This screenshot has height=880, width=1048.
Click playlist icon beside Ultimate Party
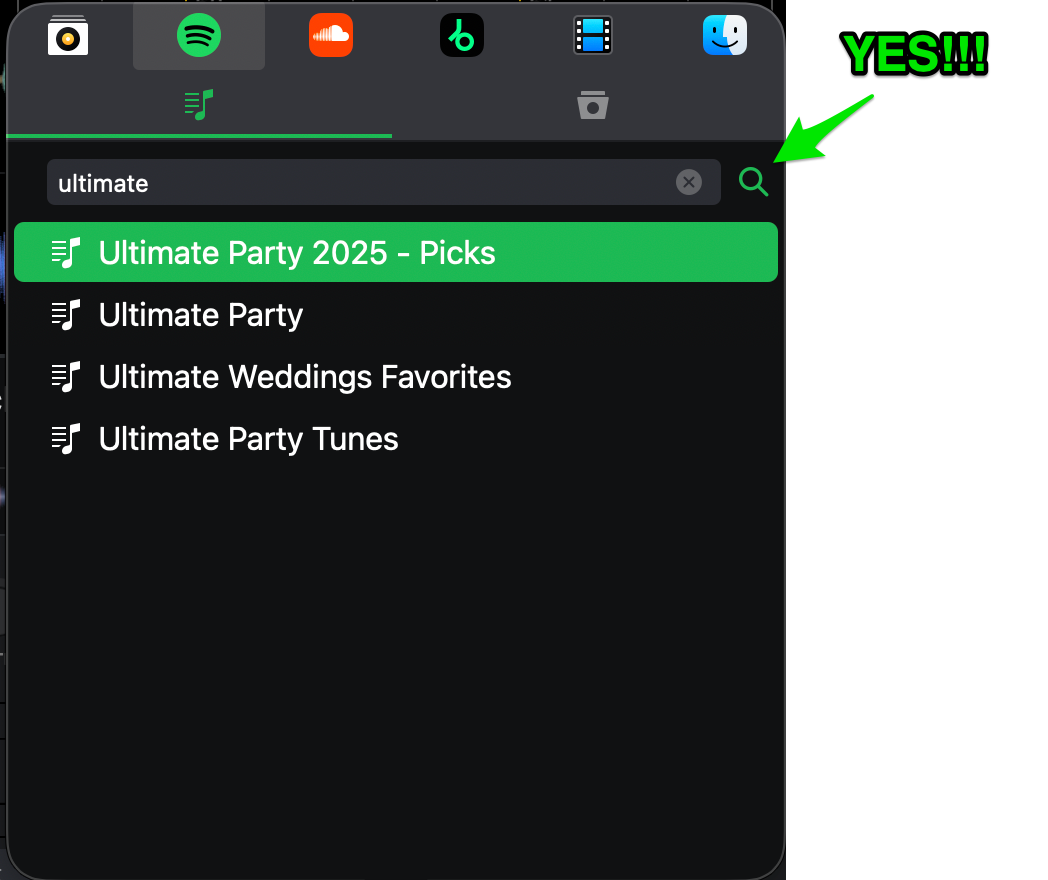66,315
